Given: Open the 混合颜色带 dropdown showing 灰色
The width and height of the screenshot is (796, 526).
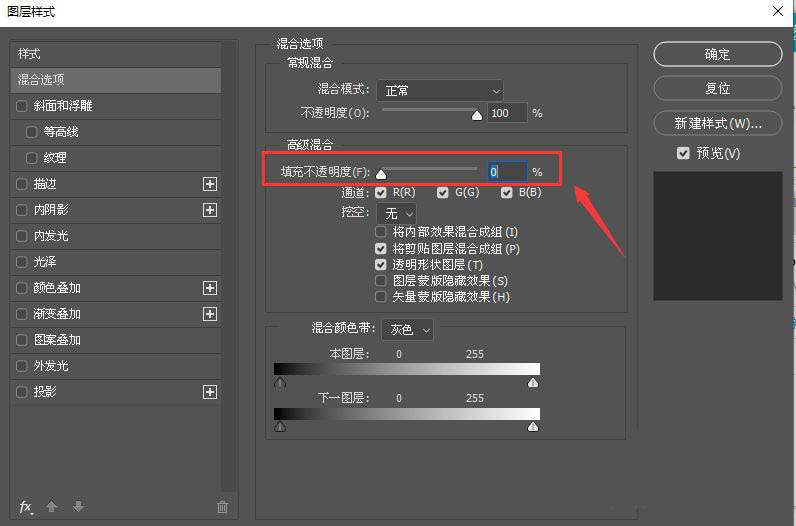Looking at the screenshot, I should click(407, 330).
